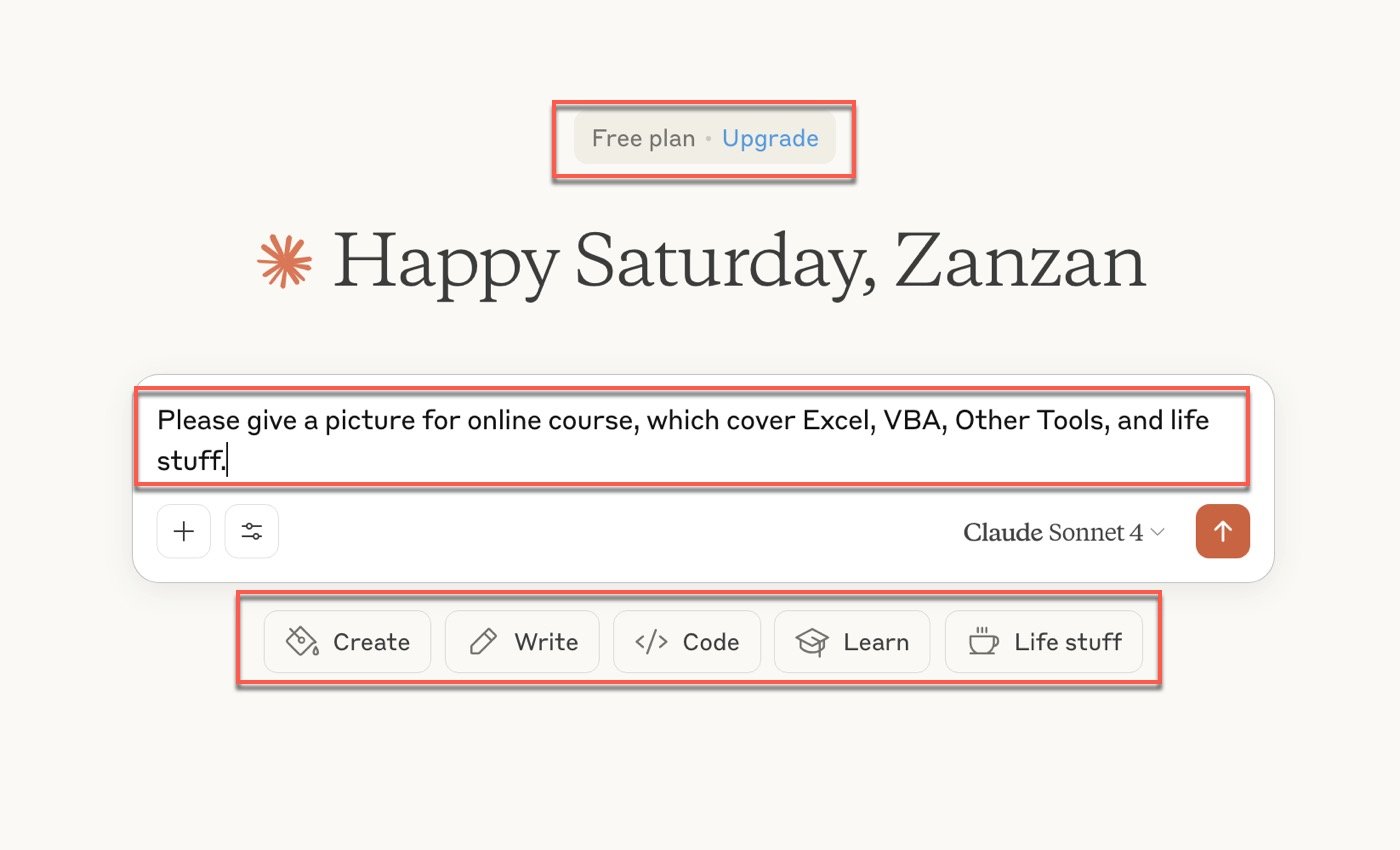
Task: Click the Free plan label
Action: [643, 138]
